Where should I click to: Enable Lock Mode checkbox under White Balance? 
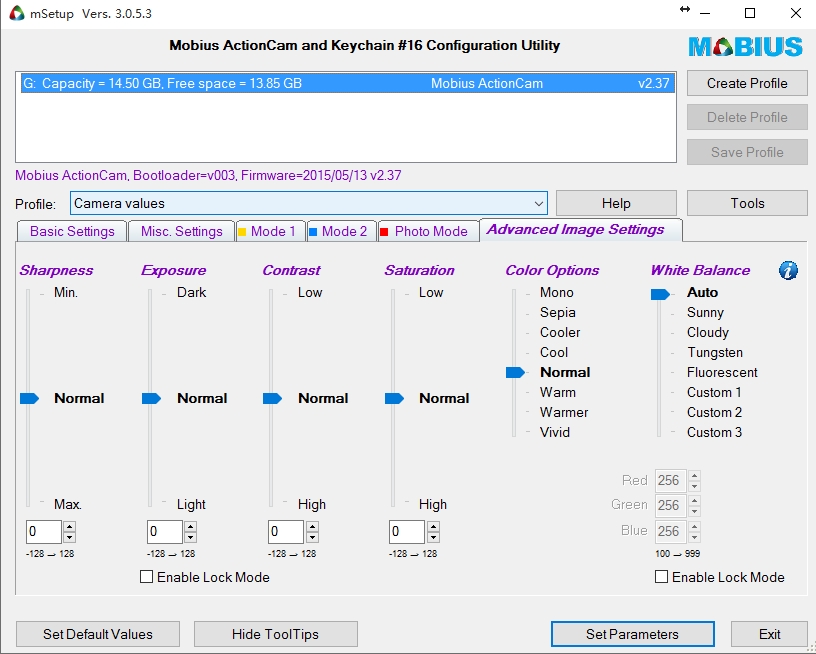pyautogui.click(x=661, y=577)
